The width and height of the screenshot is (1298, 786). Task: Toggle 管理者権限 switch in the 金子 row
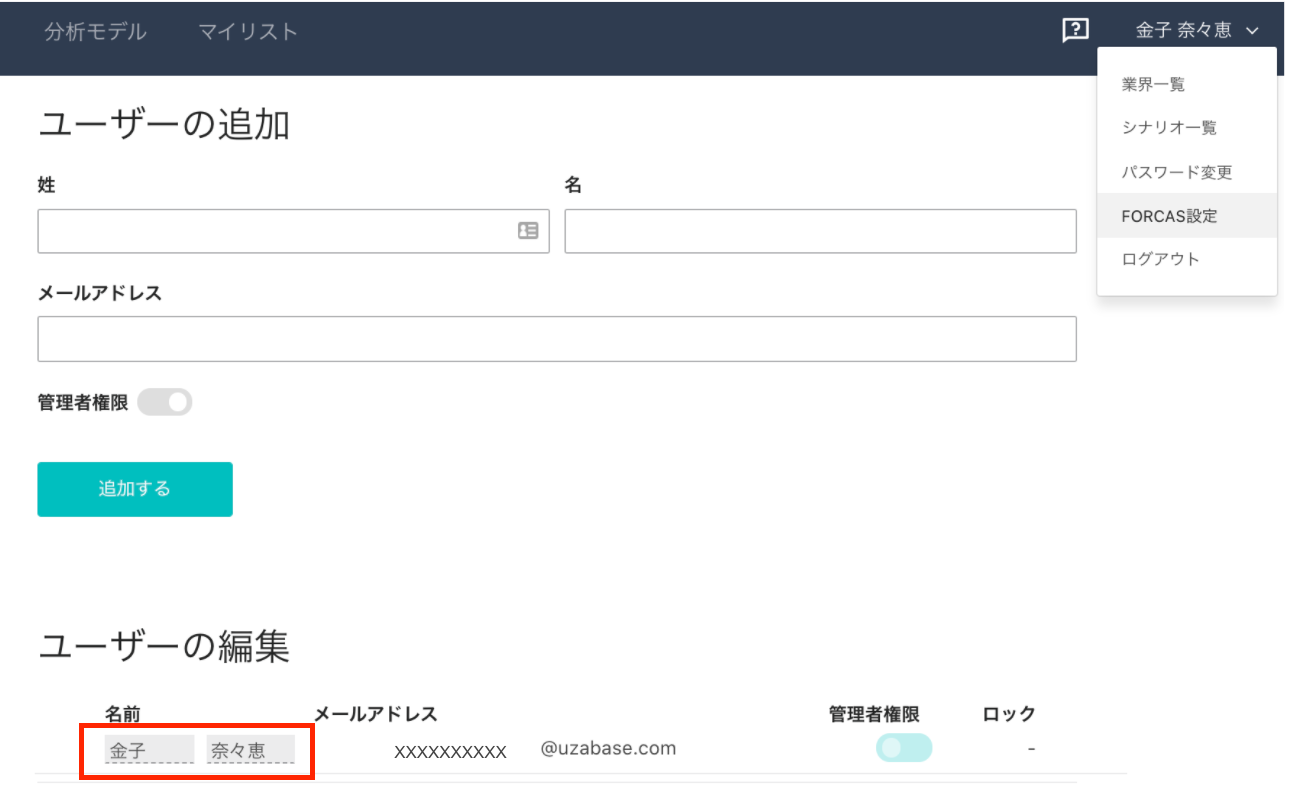[903, 748]
